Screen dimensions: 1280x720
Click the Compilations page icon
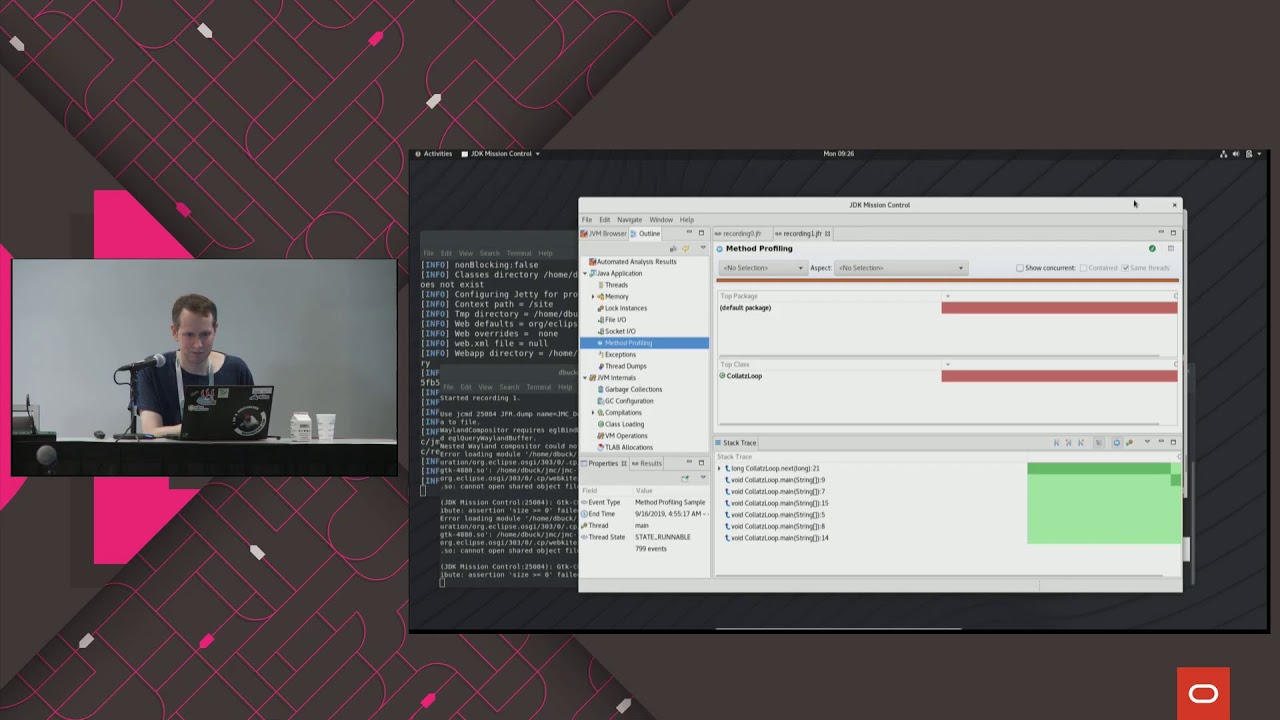[x=601, y=412]
